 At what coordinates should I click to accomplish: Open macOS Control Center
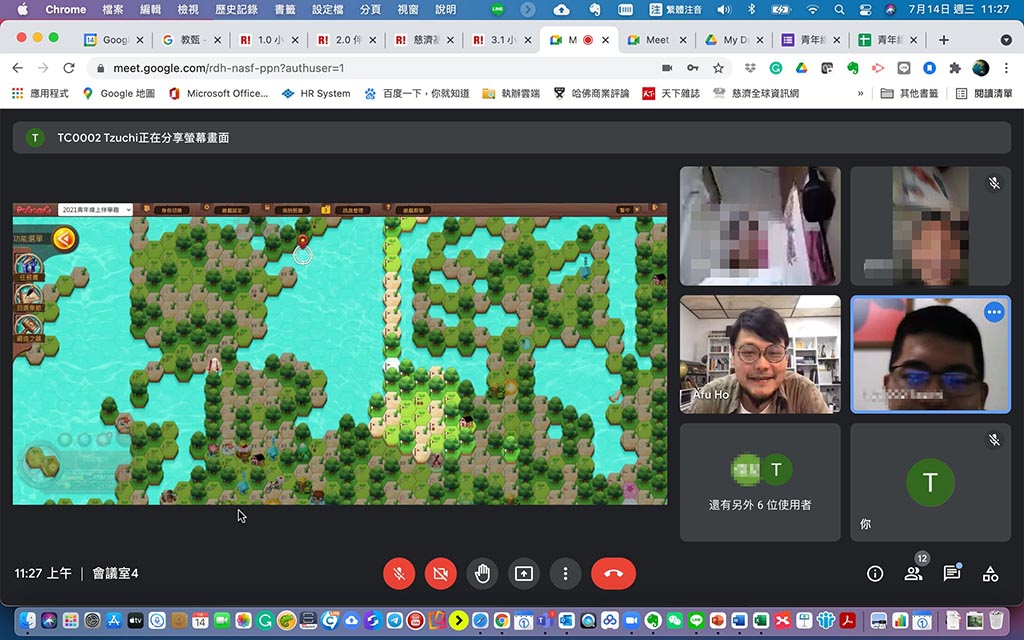865,9
